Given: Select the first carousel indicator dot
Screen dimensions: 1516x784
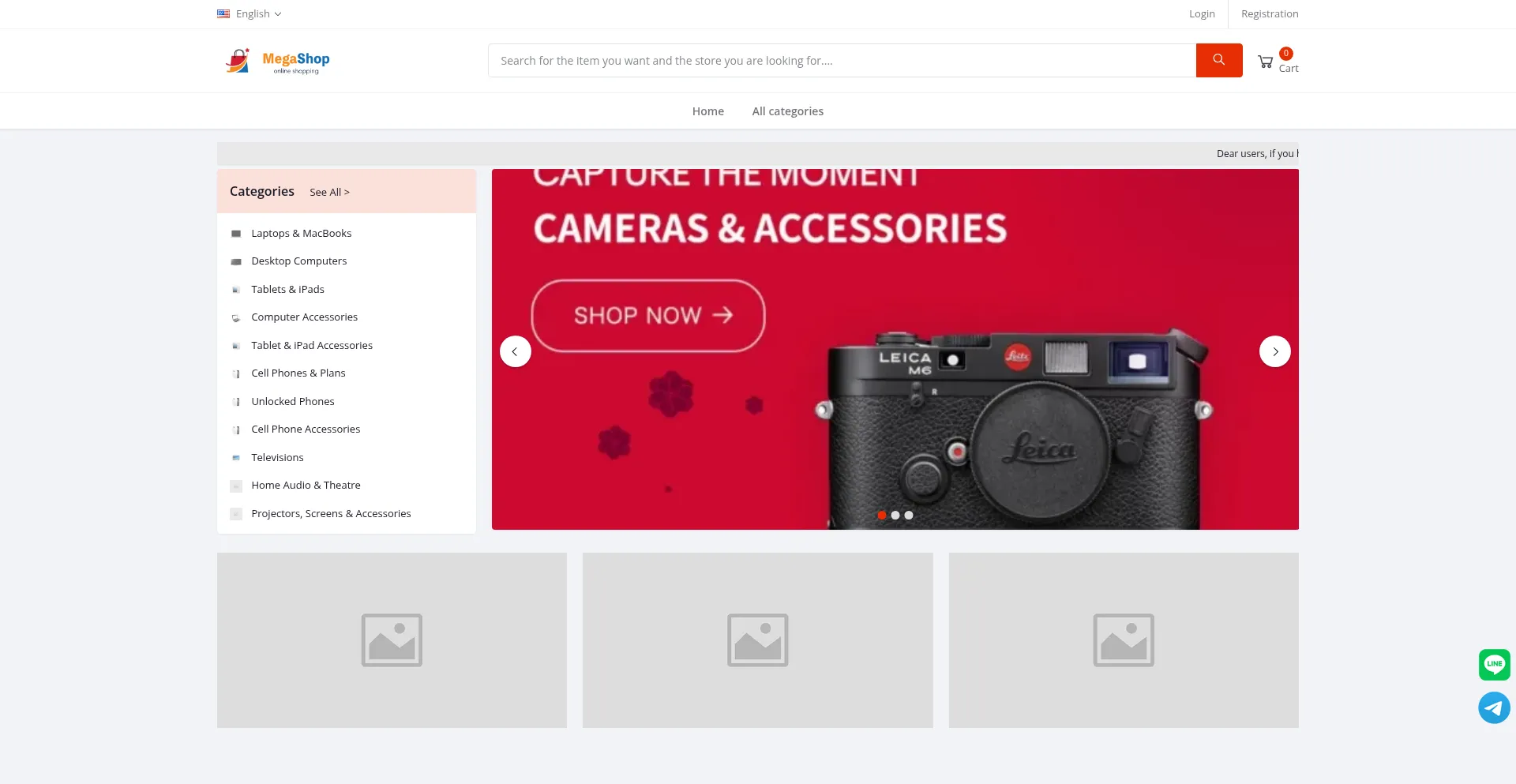Looking at the screenshot, I should click(881, 515).
